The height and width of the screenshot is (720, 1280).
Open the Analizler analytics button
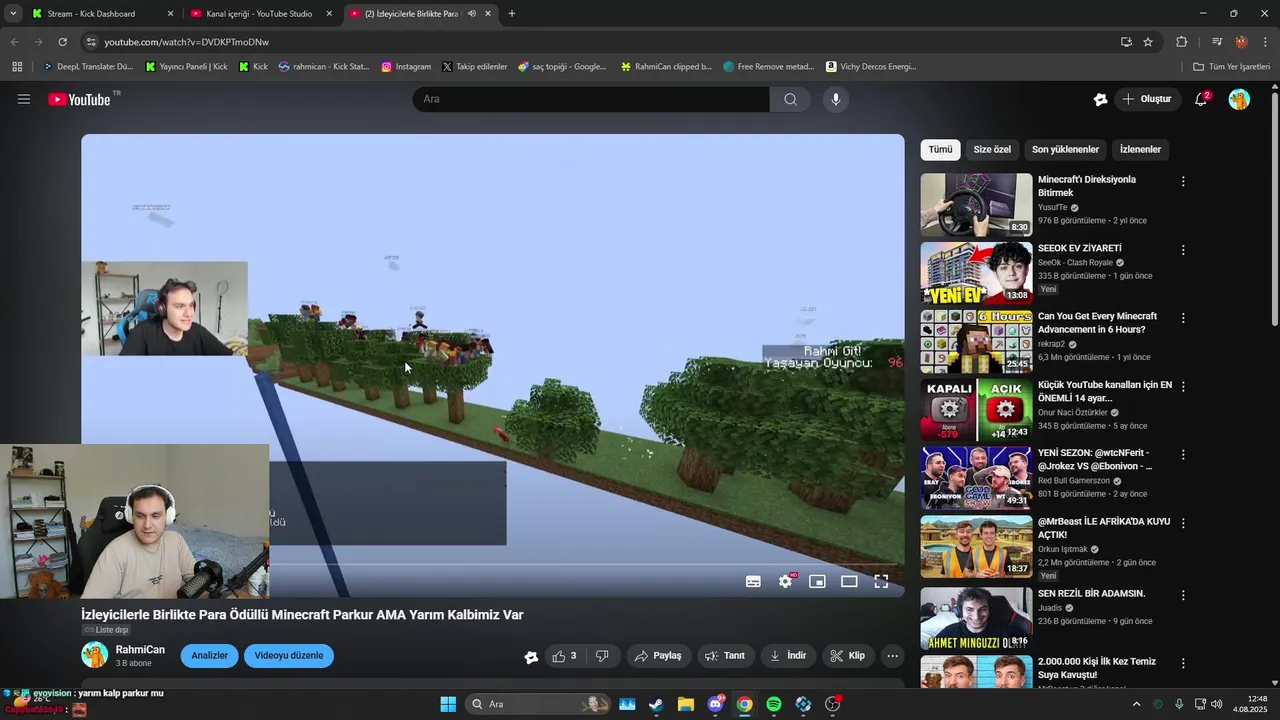pos(209,656)
